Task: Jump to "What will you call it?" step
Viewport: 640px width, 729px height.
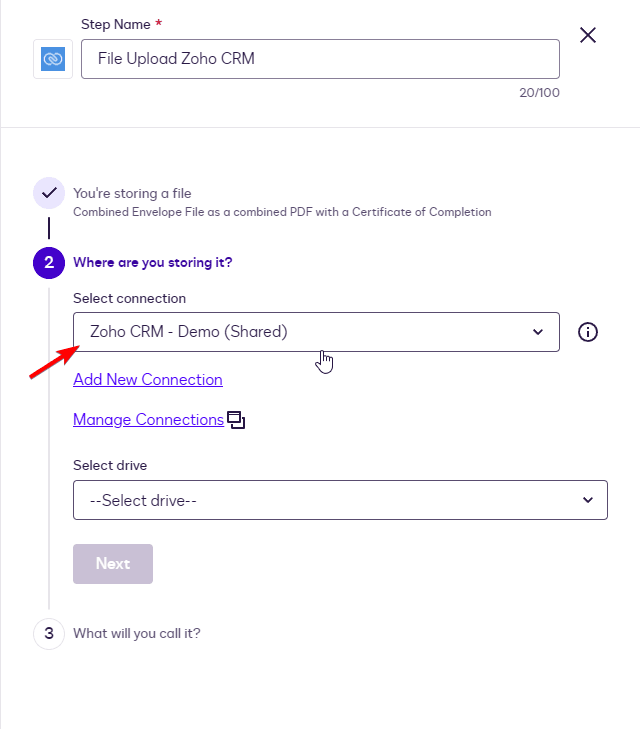Action: [x=137, y=633]
